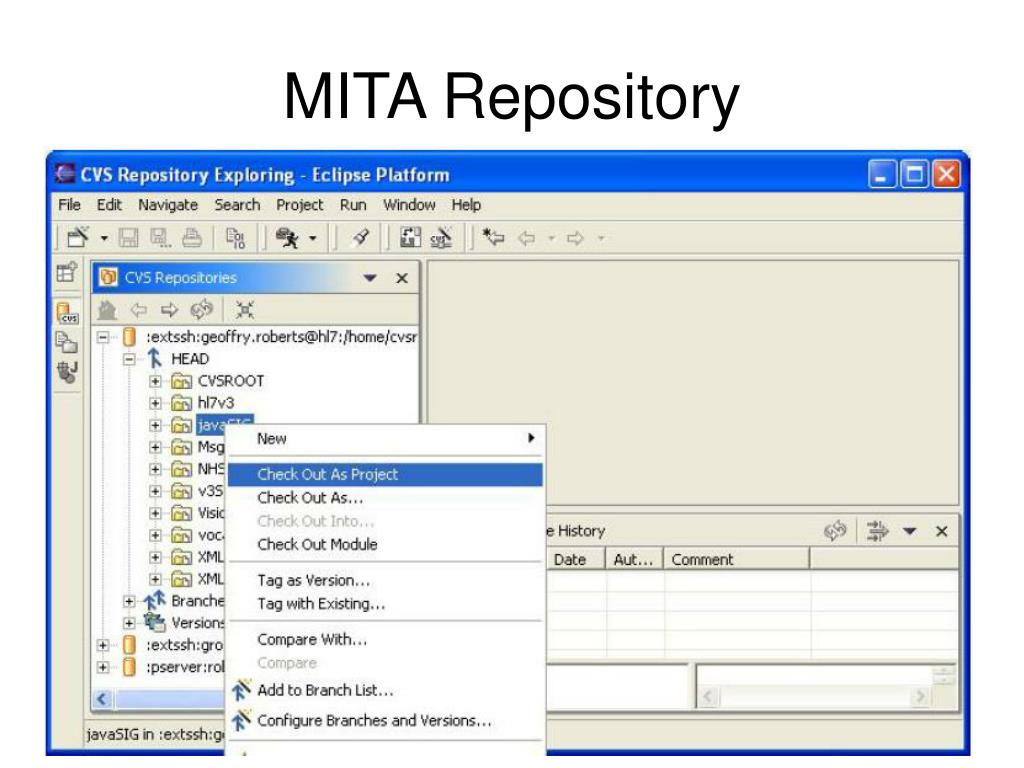This screenshot has width=1024, height=768.
Task: Click the Comment column header
Action: (737, 560)
